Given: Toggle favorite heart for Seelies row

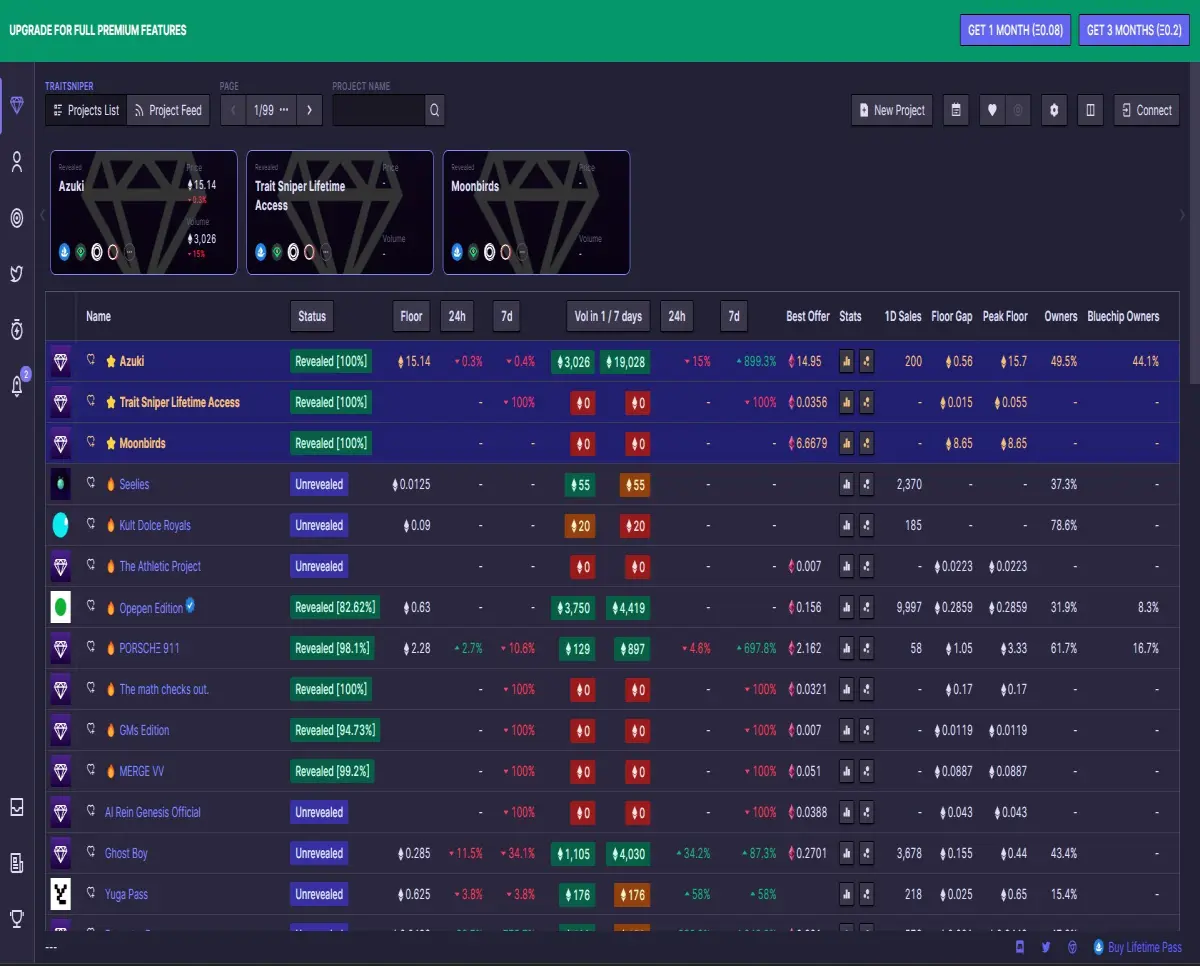Looking at the screenshot, I should [x=91, y=483].
